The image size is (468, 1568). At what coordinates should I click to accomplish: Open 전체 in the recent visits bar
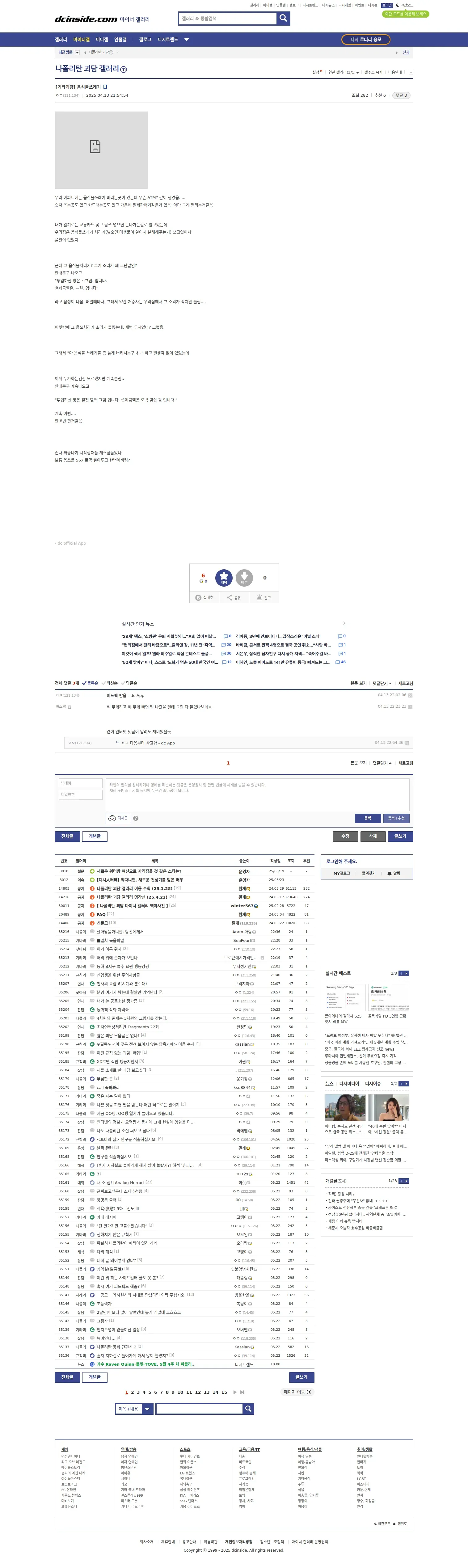coord(406,52)
